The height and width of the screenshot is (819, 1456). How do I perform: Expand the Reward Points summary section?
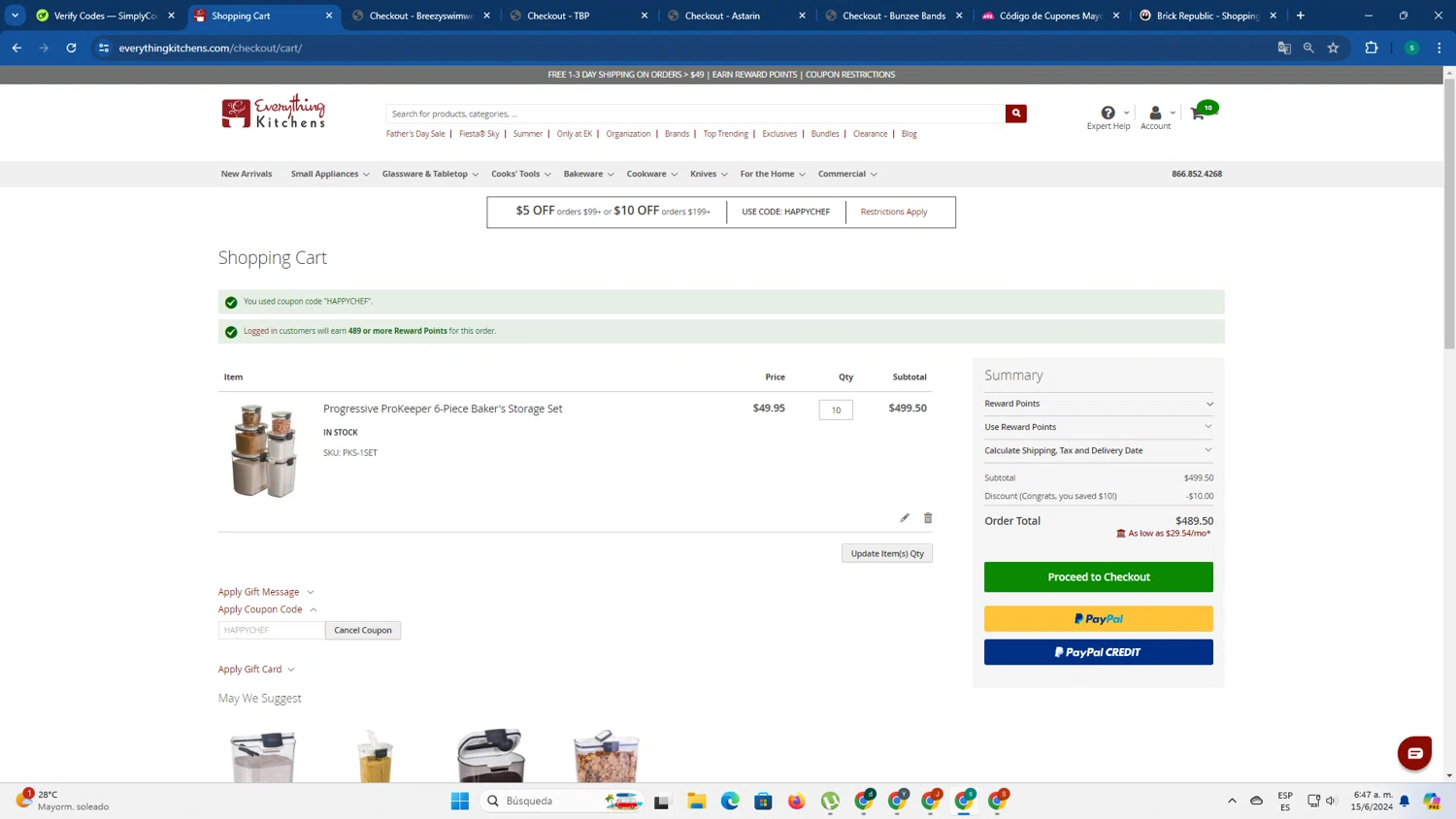(x=1099, y=404)
